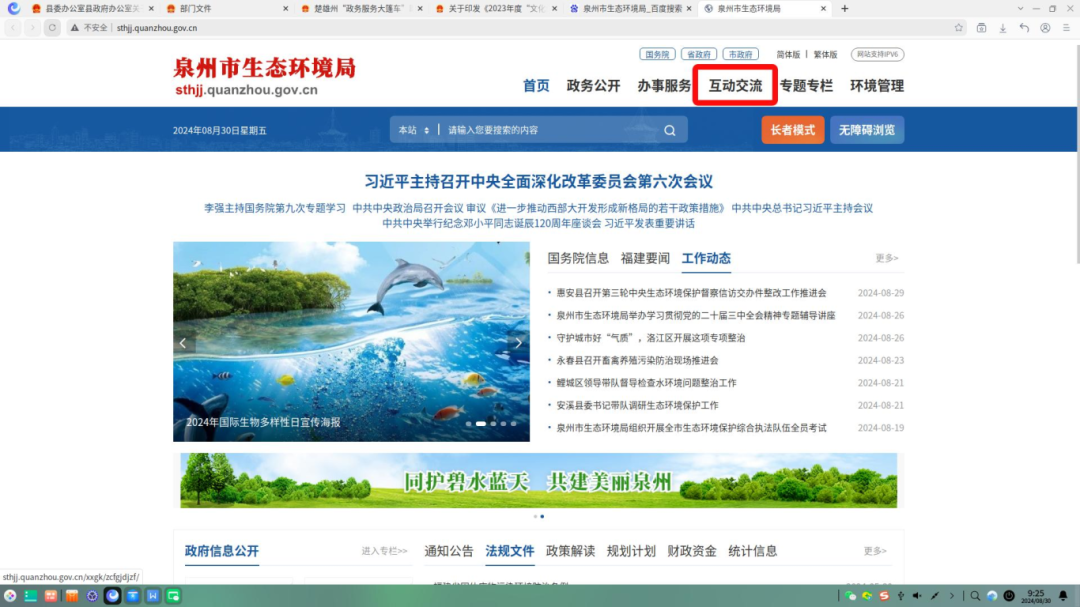Open the 办事服务 navigation item

pos(664,85)
